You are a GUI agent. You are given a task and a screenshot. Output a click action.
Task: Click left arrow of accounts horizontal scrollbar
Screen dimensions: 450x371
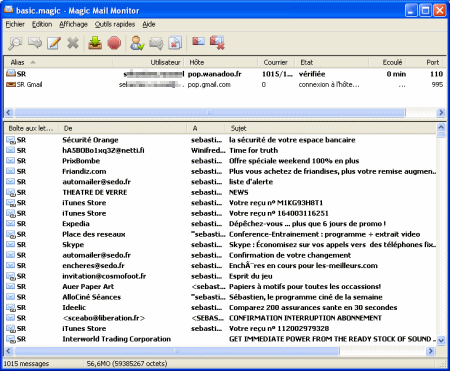click(x=9, y=112)
